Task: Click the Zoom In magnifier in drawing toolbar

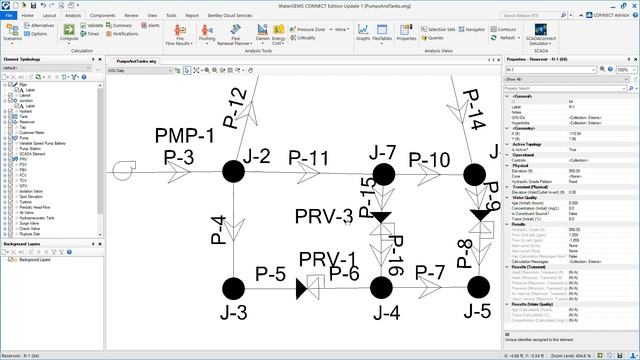Action: click(x=207, y=71)
